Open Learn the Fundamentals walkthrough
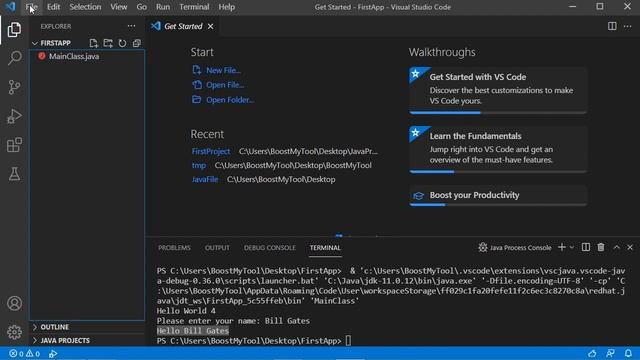 tap(498, 149)
